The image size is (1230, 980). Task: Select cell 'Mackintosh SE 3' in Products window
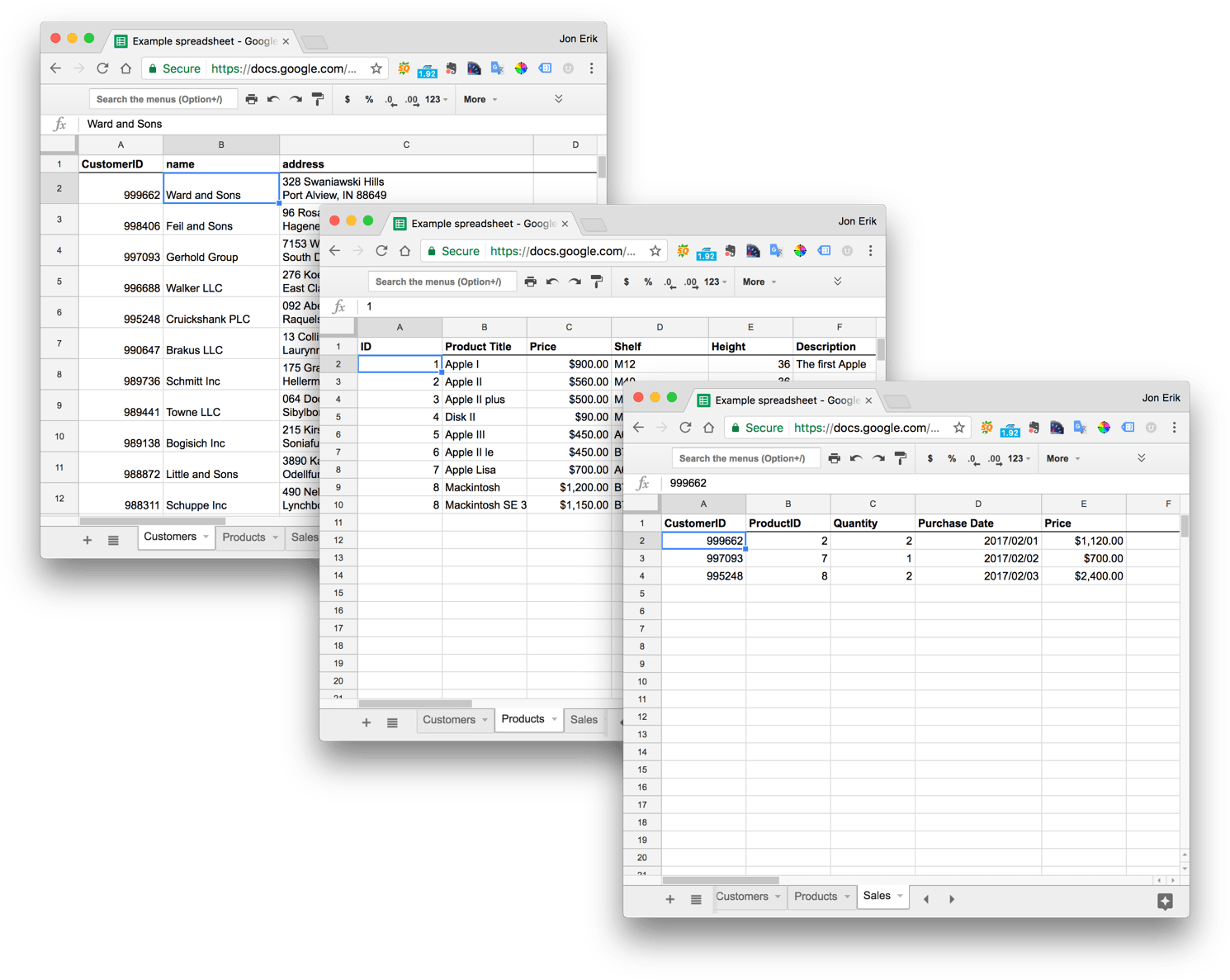coord(485,504)
